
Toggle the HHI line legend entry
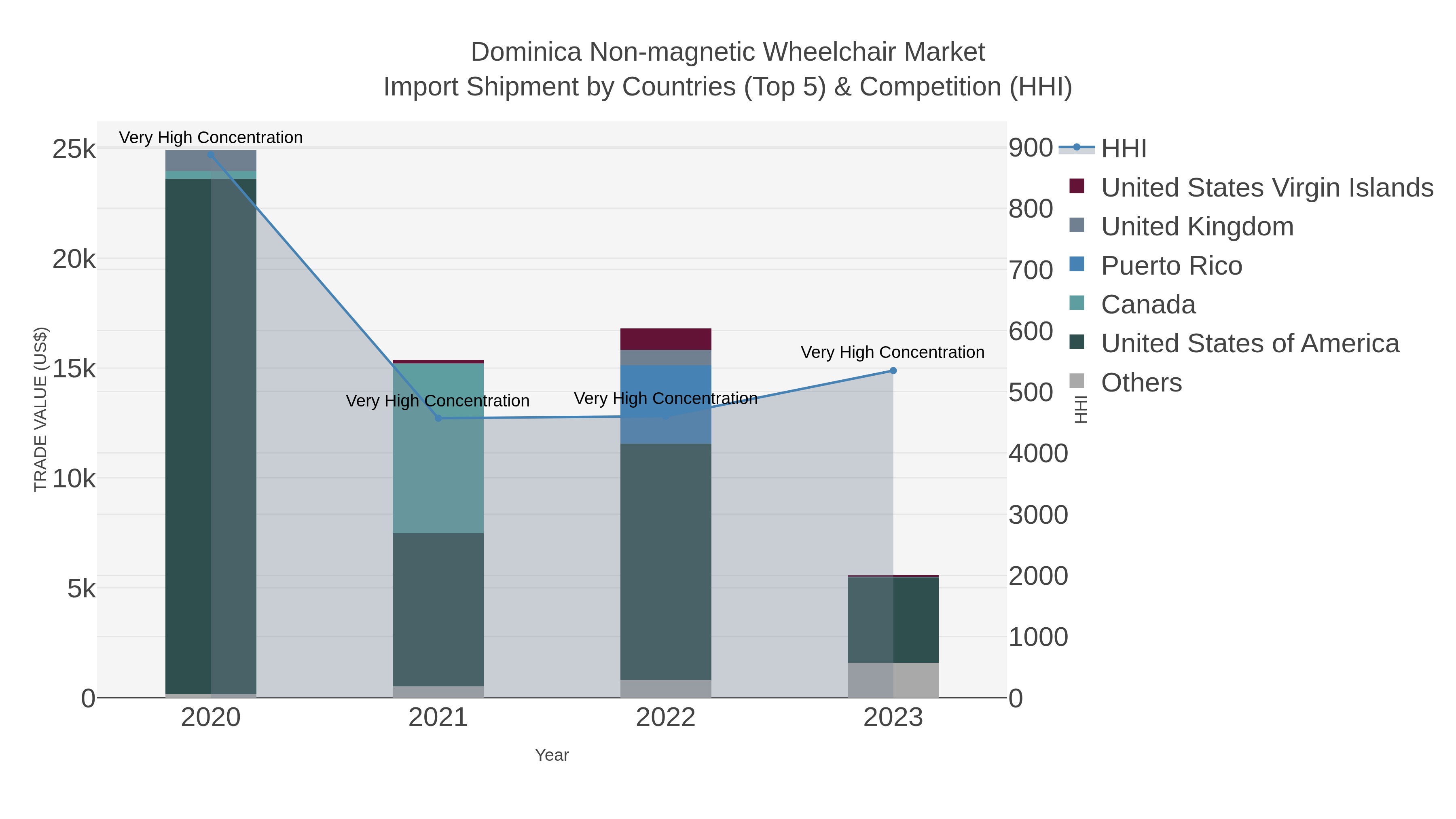(1102, 149)
